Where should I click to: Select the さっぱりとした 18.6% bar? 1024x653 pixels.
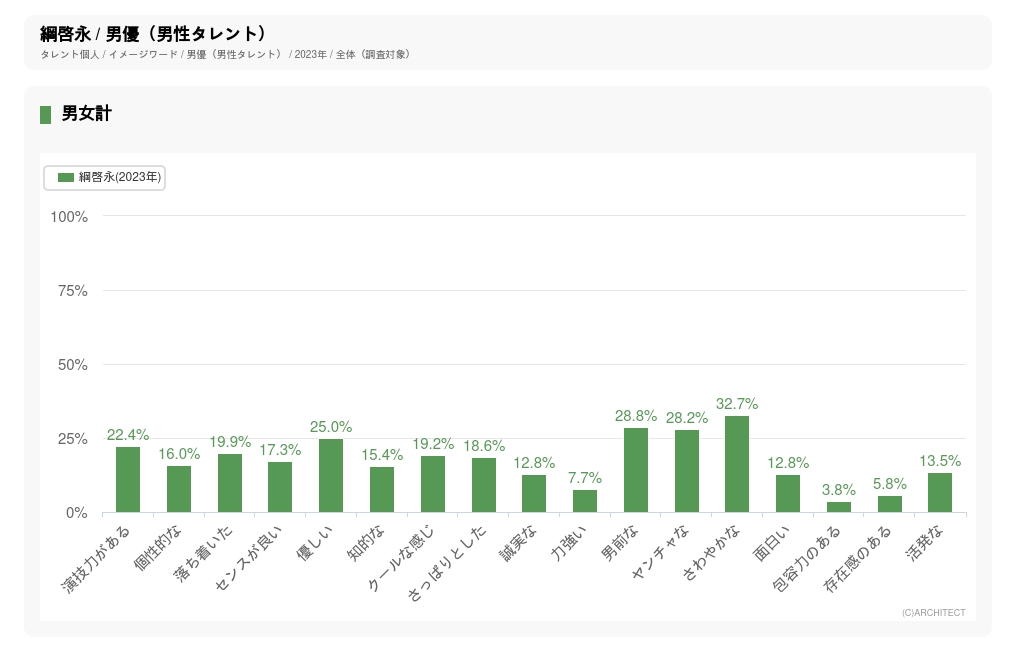(484, 485)
